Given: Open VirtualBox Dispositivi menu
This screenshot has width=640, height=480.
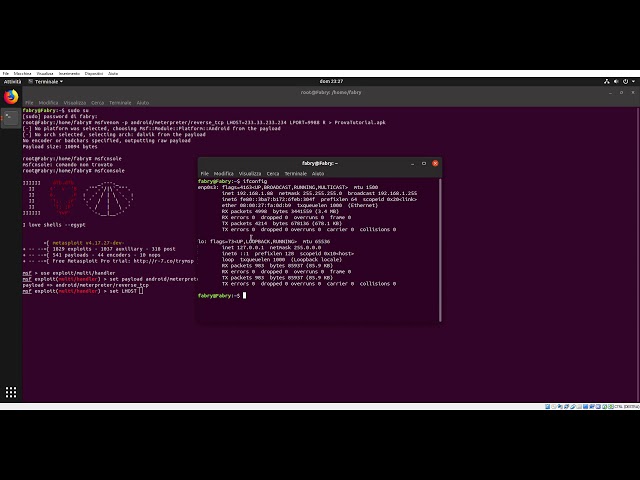Looking at the screenshot, I should pyautogui.click(x=94, y=73).
